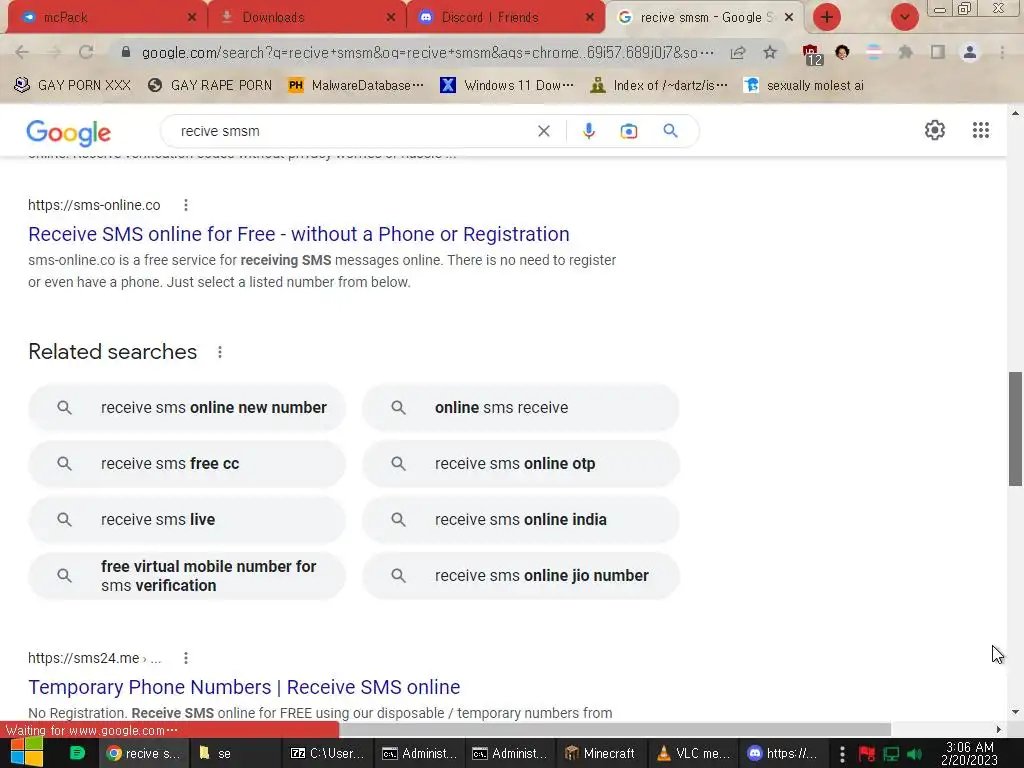The width and height of the screenshot is (1024, 768).
Task: Open Temporary Phone Numbers result link
Action: pyautogui.click(x=244, y=687)
